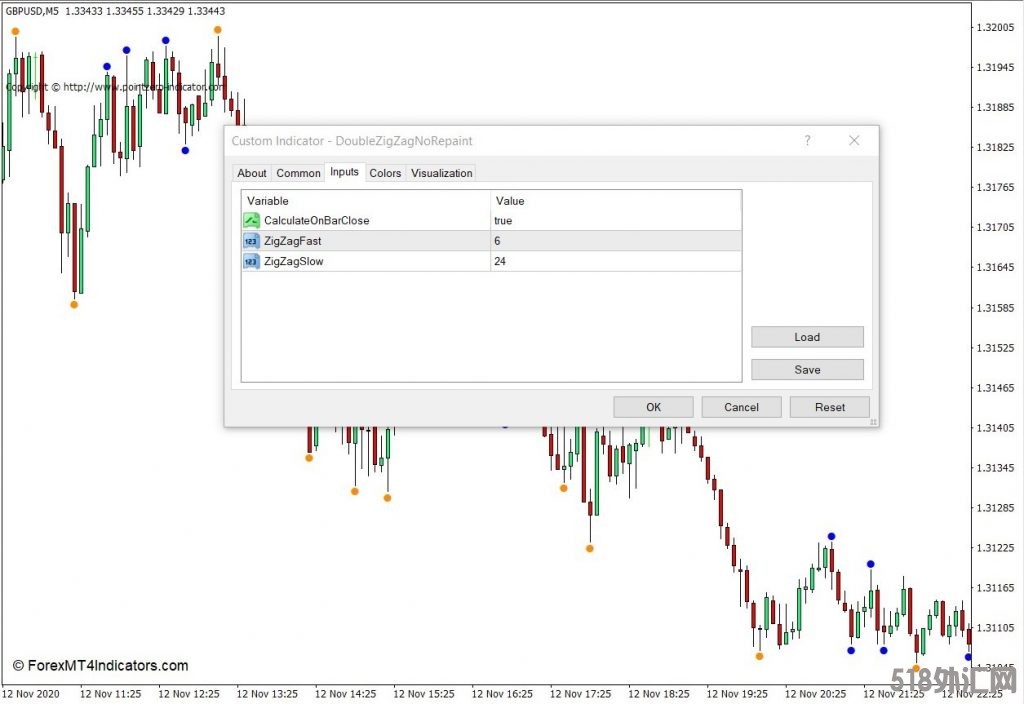Select the ZigZagSlow variable name
The height and width of the screenshot is (704, 1024).
tap(294, 261)
